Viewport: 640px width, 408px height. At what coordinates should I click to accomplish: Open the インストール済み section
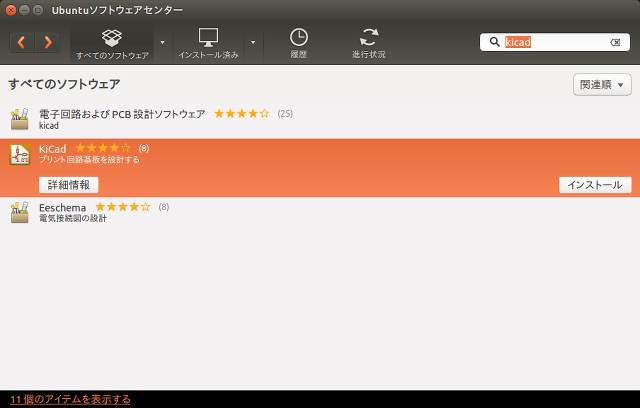click(208, 44)
